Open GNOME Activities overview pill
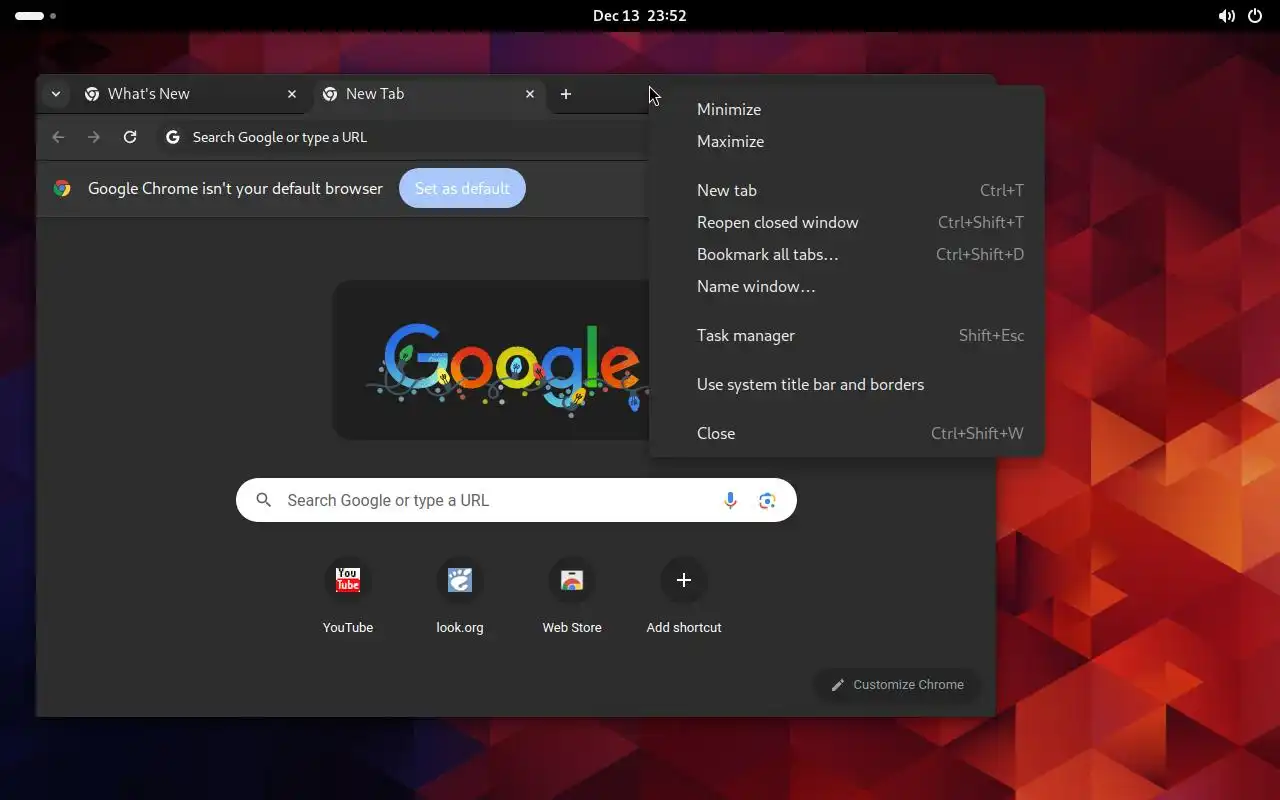This screenshot has height=800, width=1280. (x=36, y=16)
